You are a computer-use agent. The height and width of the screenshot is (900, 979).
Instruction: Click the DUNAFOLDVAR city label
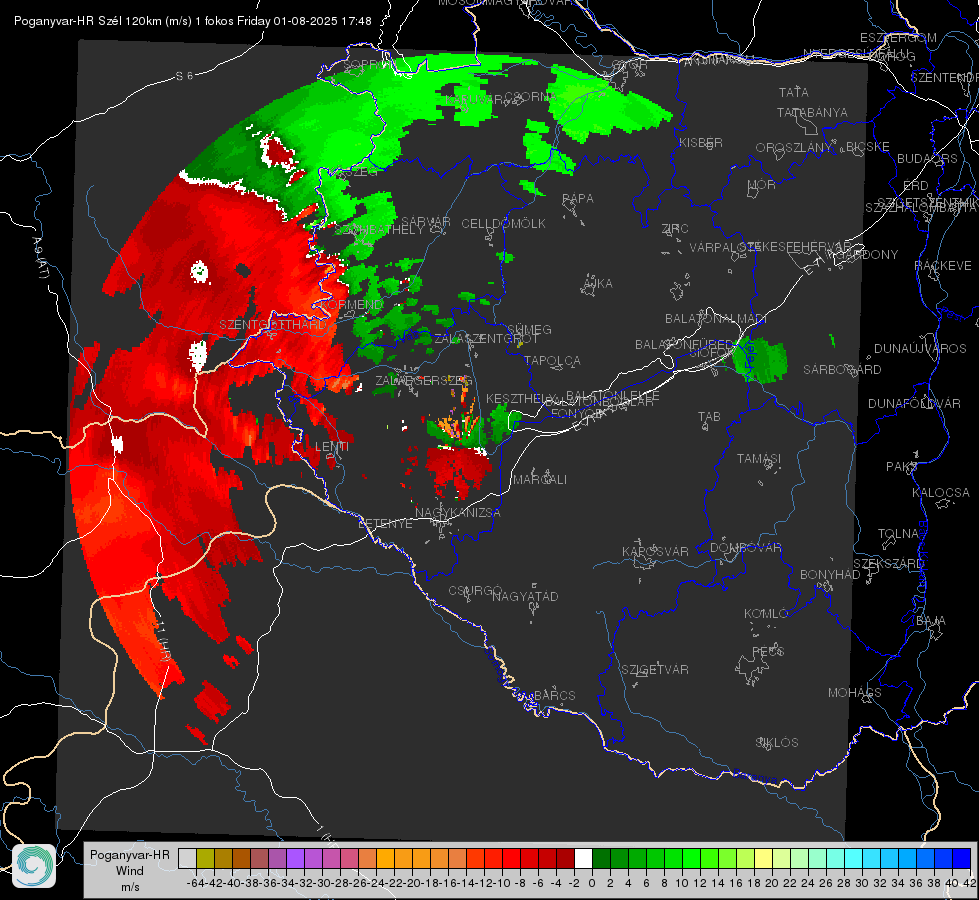pos(914,404)
